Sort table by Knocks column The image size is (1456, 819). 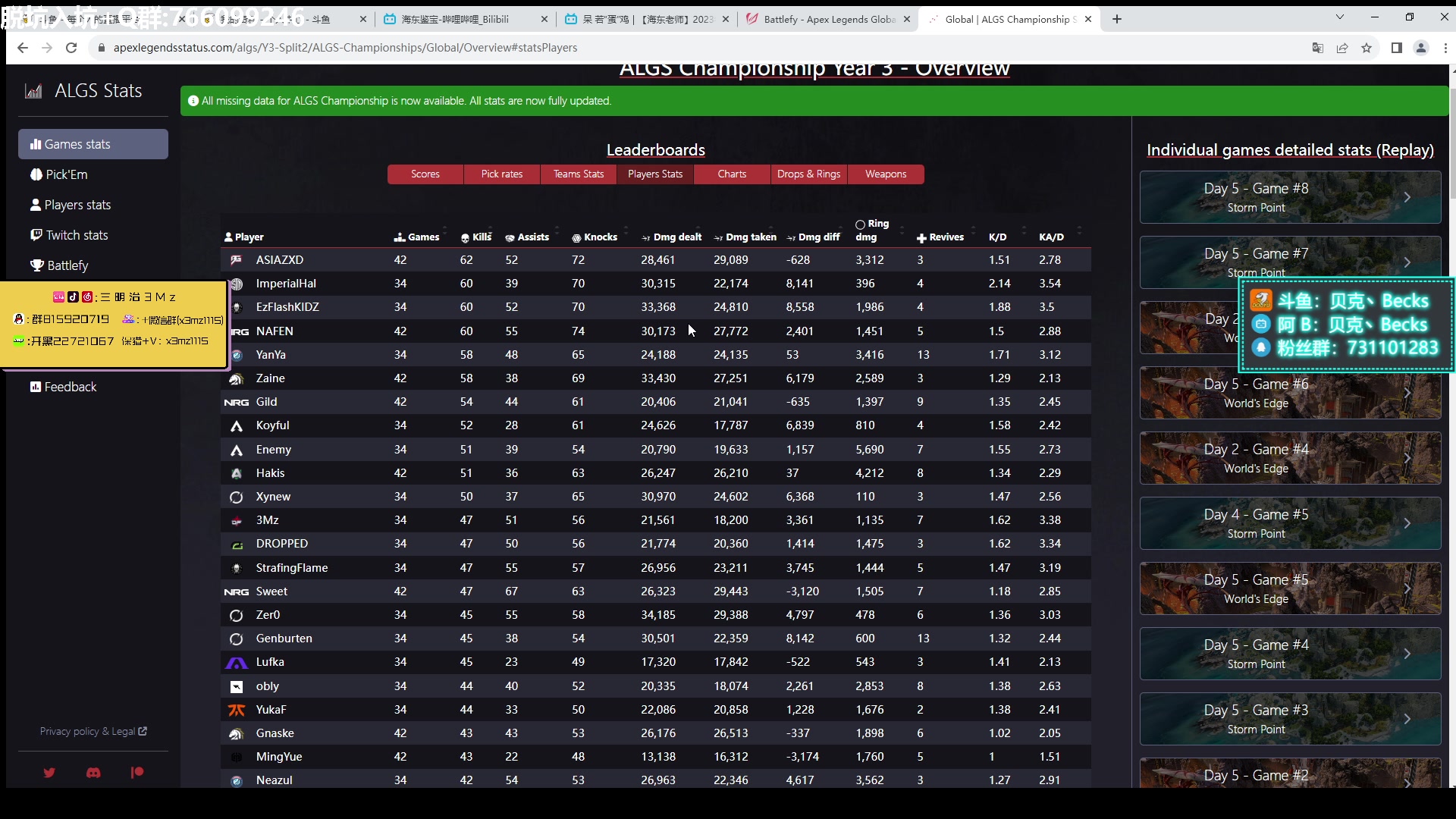coord(595,237)
